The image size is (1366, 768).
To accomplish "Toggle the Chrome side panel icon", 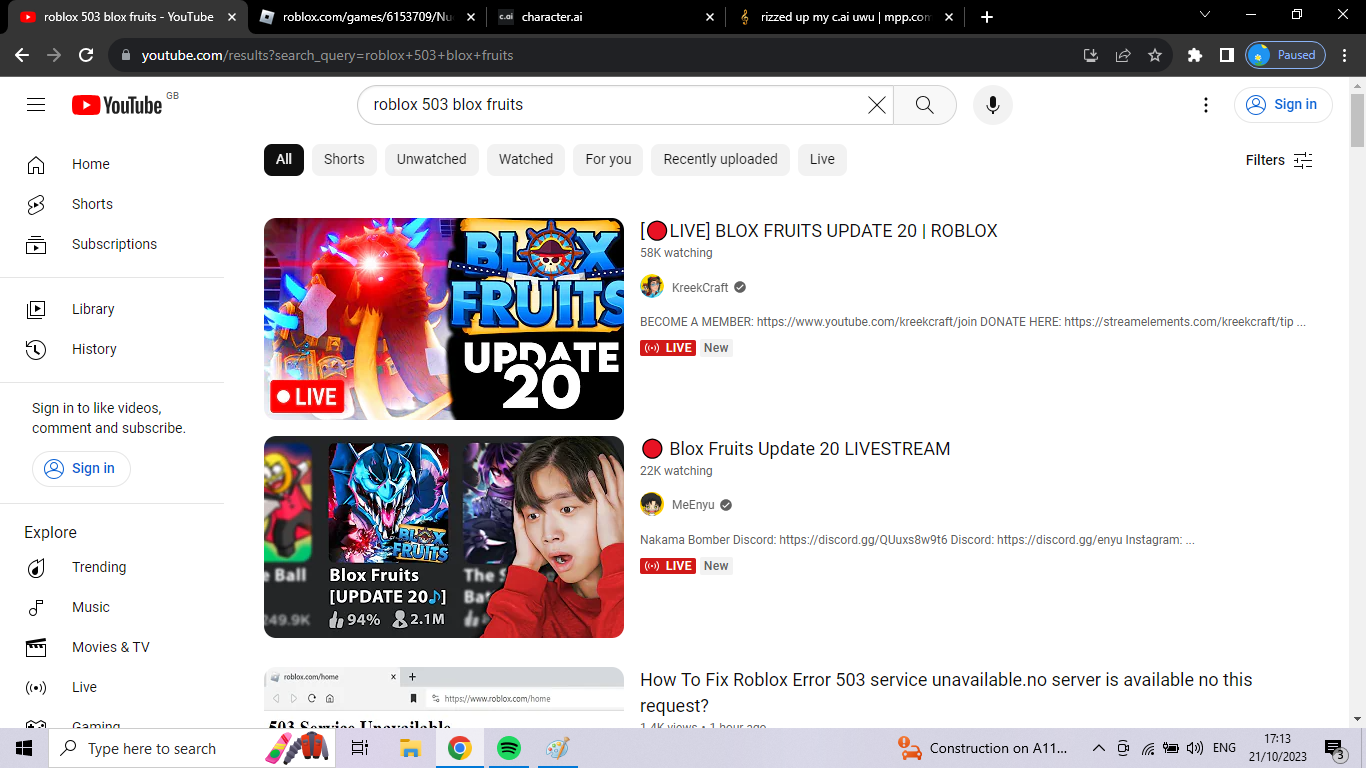I will (1227, 55).
